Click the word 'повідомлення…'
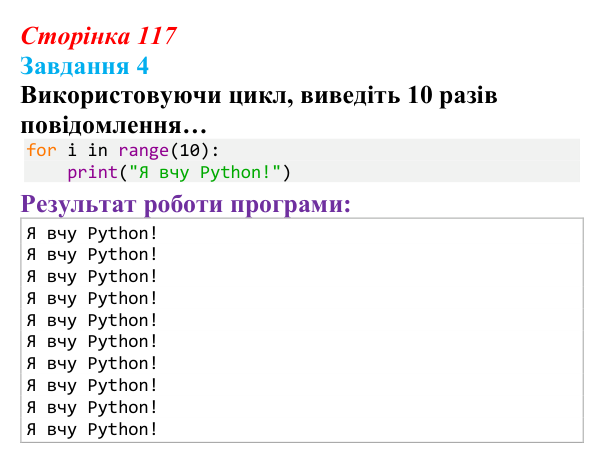Image resolution: width=600 pixels, height=463 pixels. click(114, 125)
